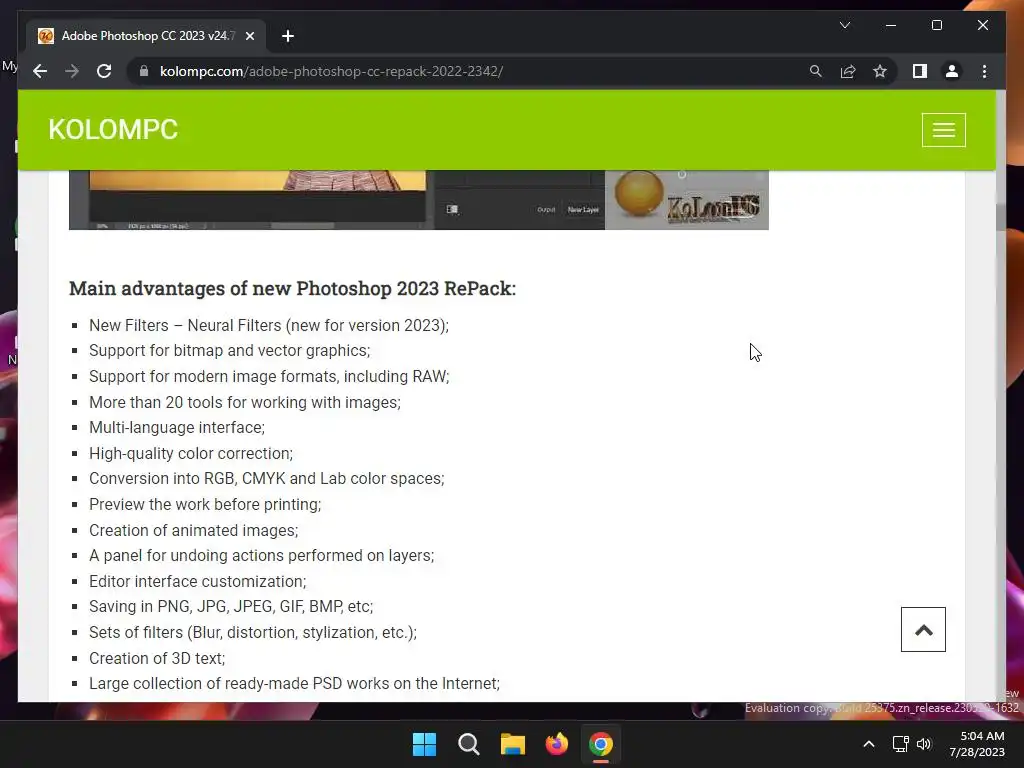Screen dimensions: 1024x768
Task: Click 'Support for bitmap and vector graphics'
Action: click(x=229, y=351)
